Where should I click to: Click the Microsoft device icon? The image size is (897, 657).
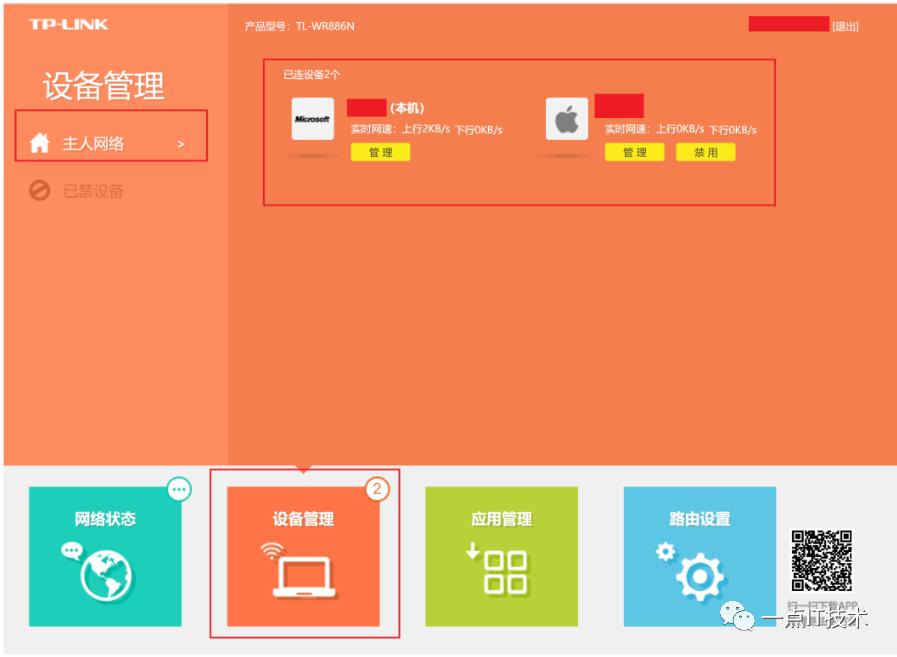click(312, 119)
